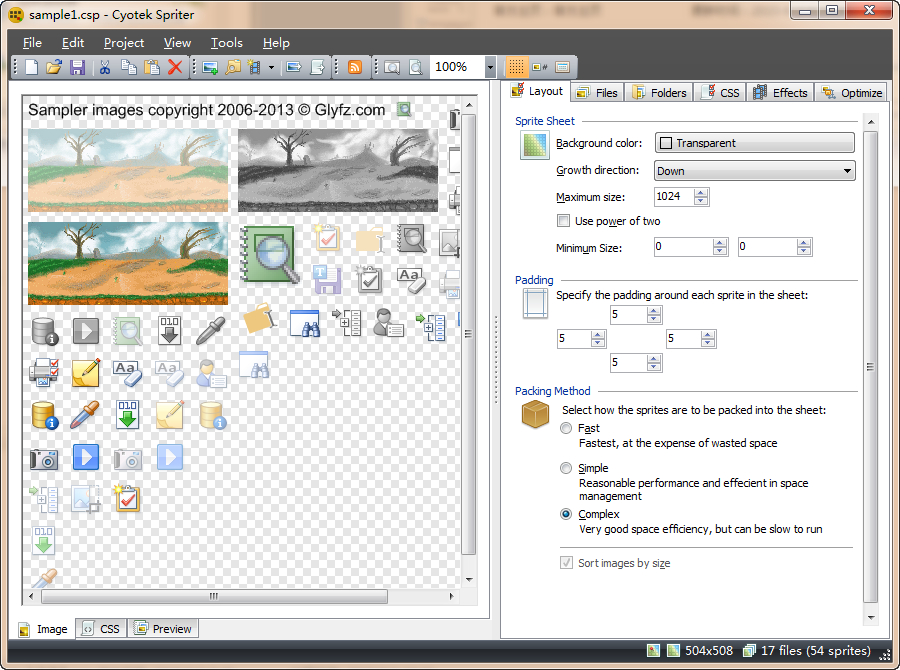
Task: Increase Maximum size with up stepper
Action: (x=701, y=192)
